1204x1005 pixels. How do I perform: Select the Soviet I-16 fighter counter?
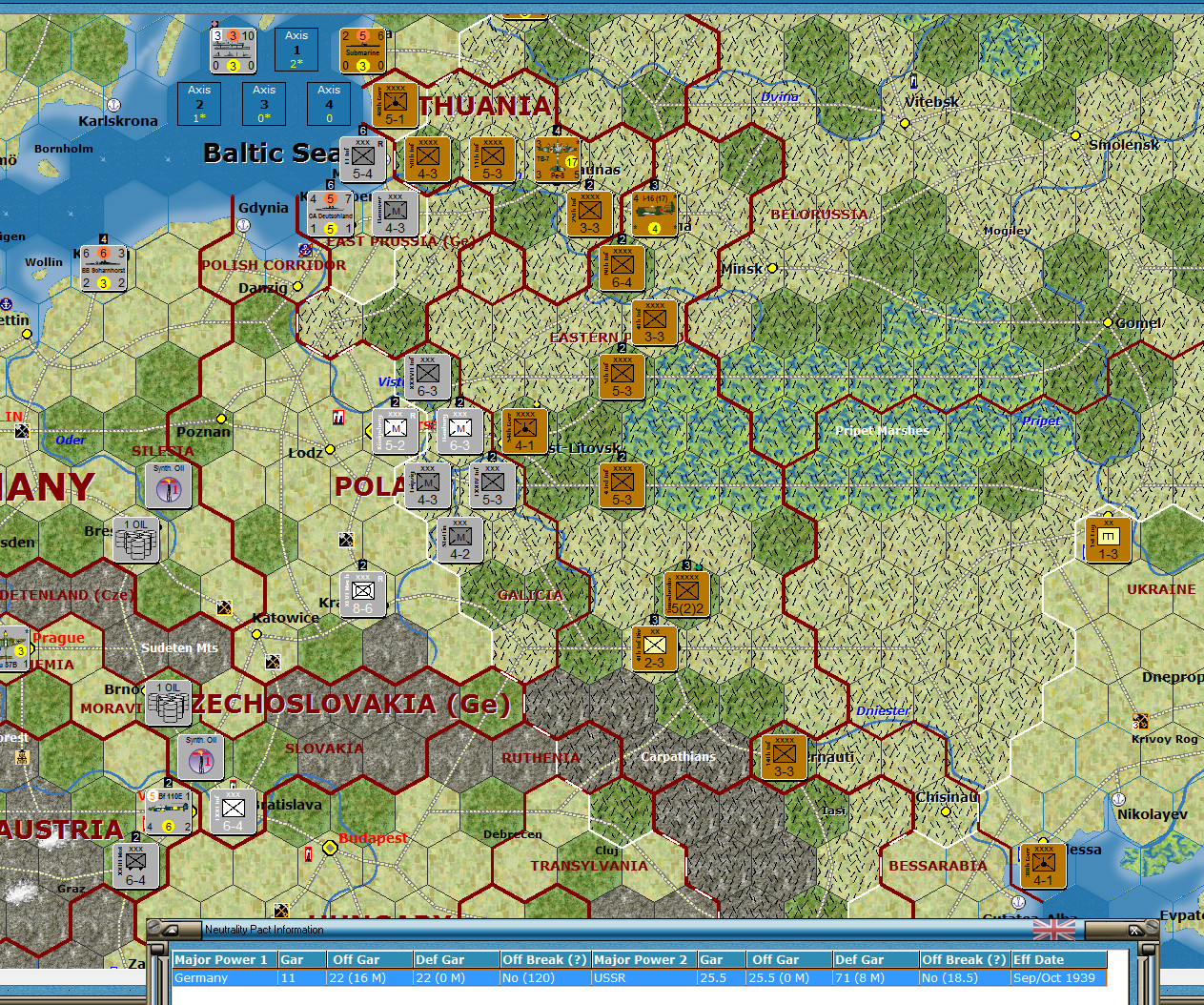pyautogui.click(x=654, y=214)
